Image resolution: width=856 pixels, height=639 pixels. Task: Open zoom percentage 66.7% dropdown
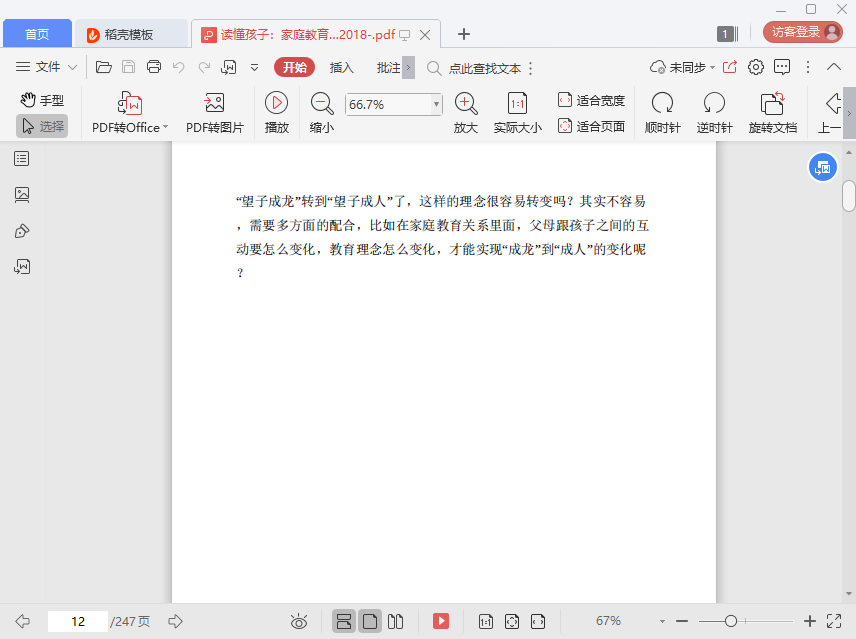(436, 104)
